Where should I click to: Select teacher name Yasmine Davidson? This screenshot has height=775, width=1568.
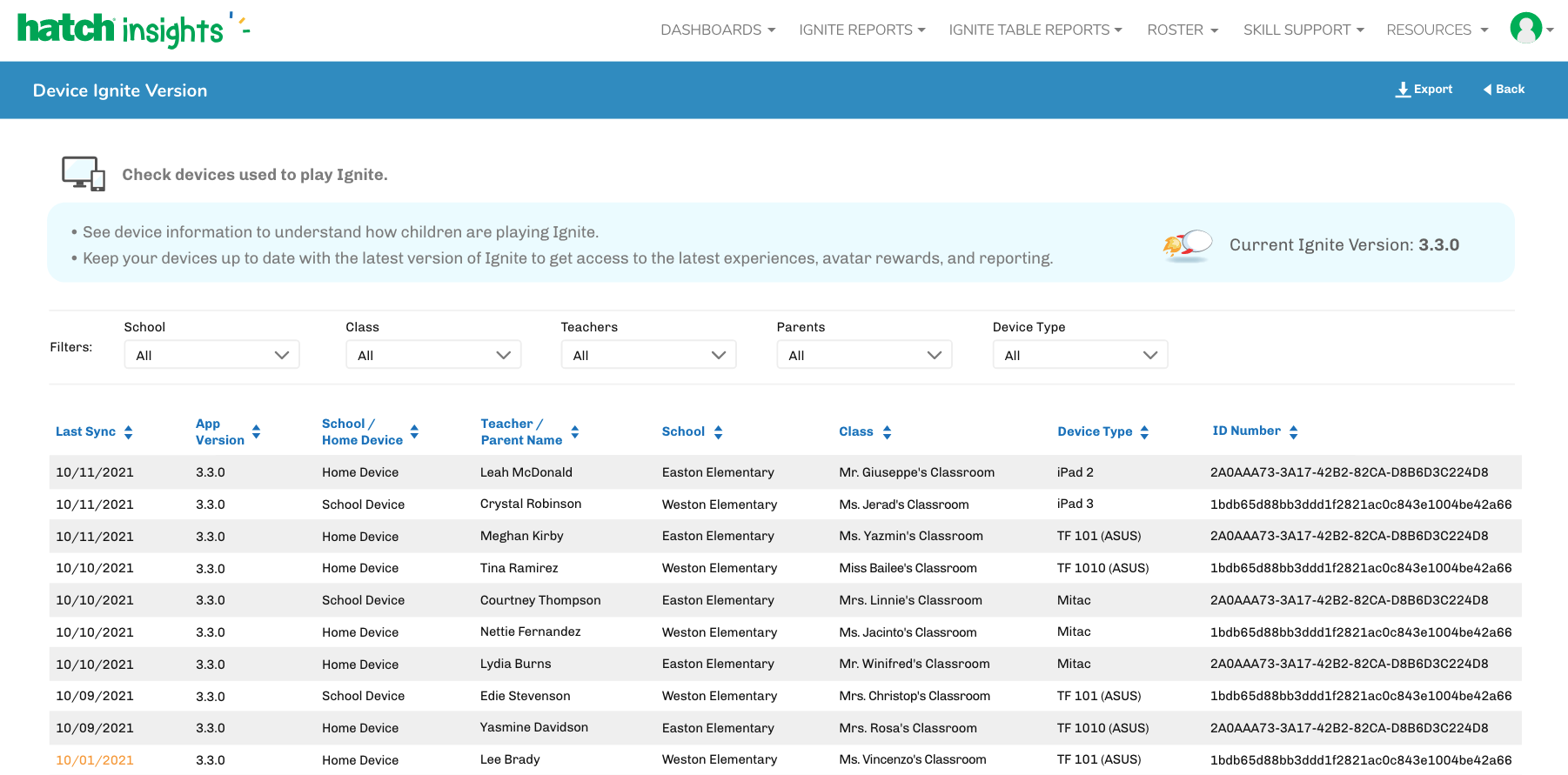pyautogui.click(x=534, y=727)
